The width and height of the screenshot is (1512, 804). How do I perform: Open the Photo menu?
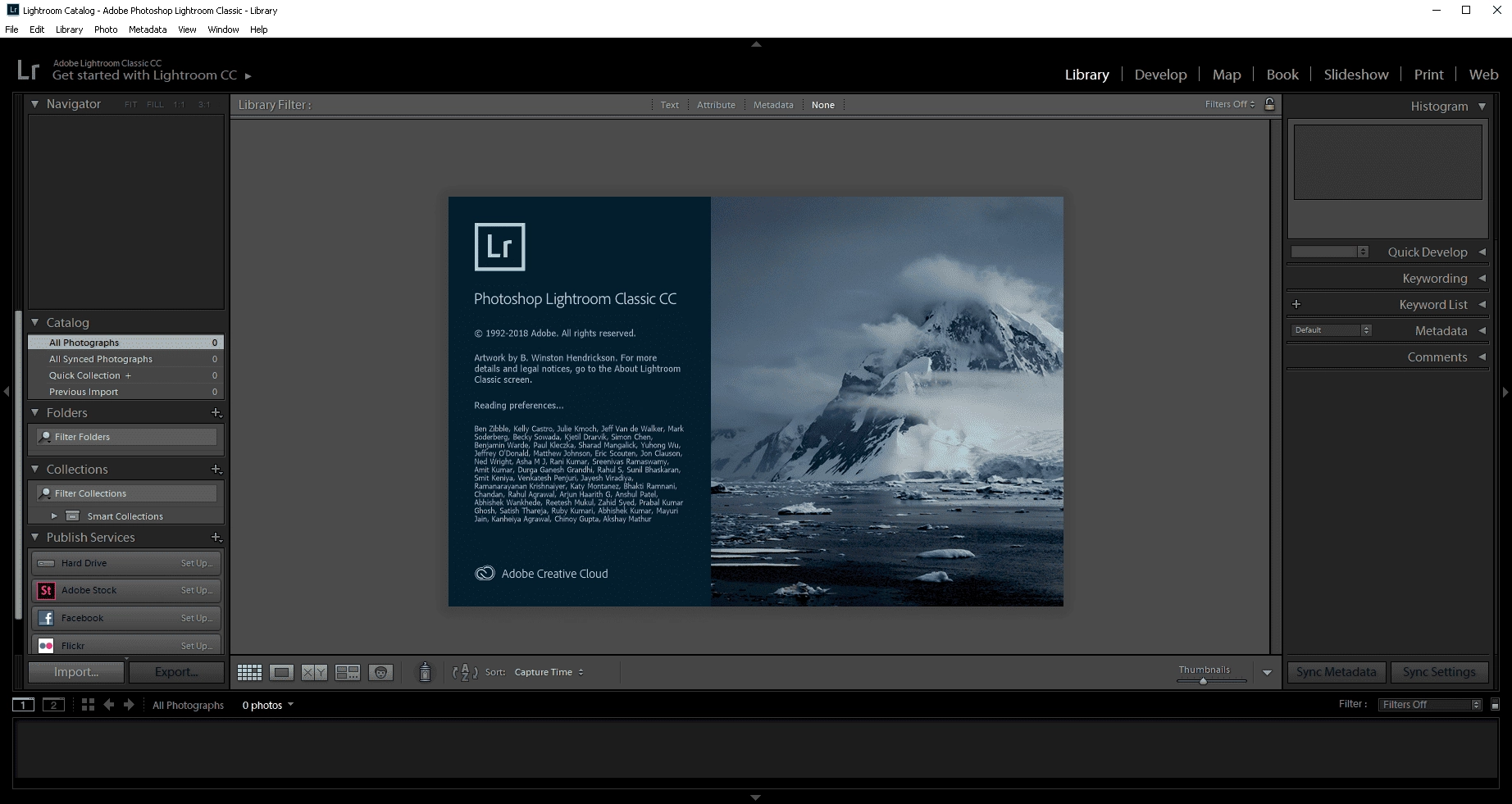point(106,30)
